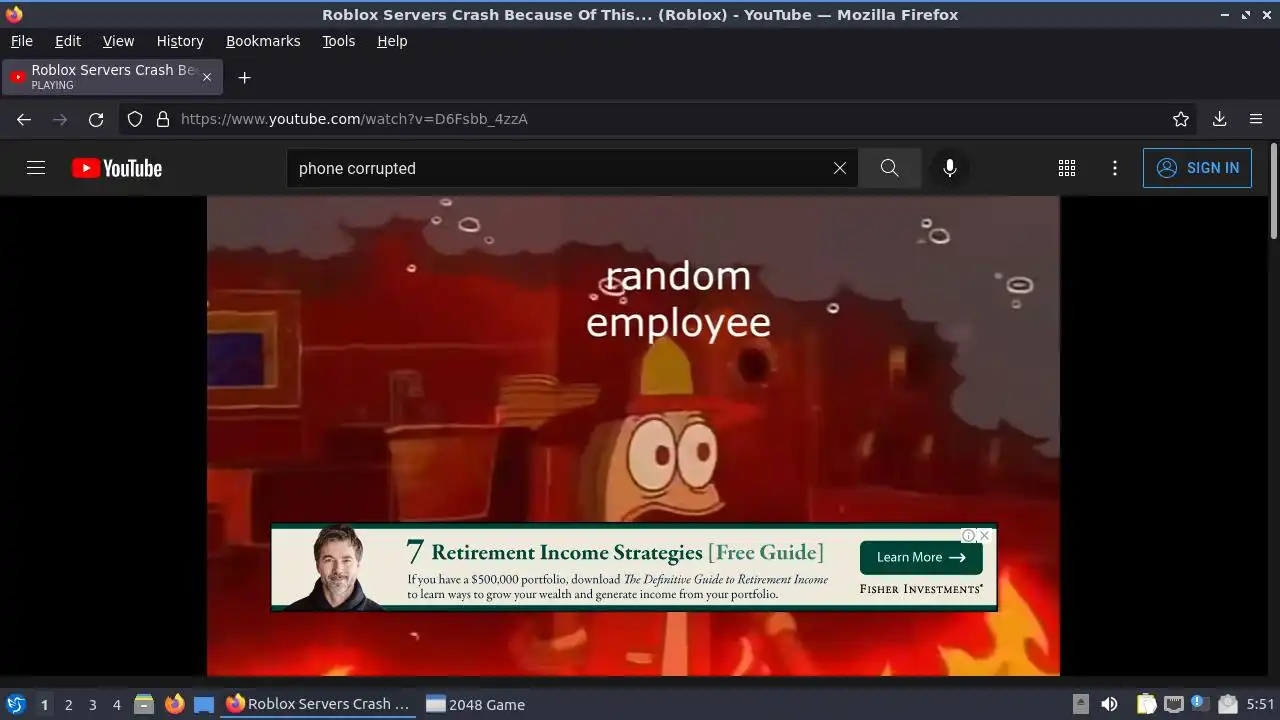
Task: Open the YouTube apps grid
Action: tap(1067, 168)
